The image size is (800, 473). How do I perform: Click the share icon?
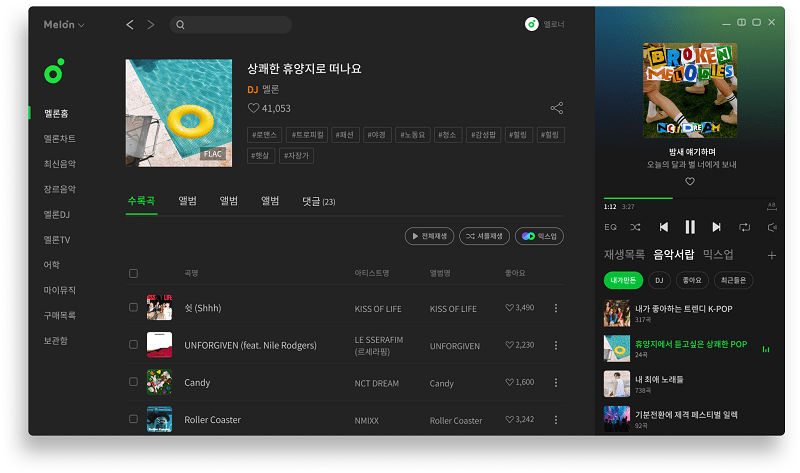(x=557, y=108)
